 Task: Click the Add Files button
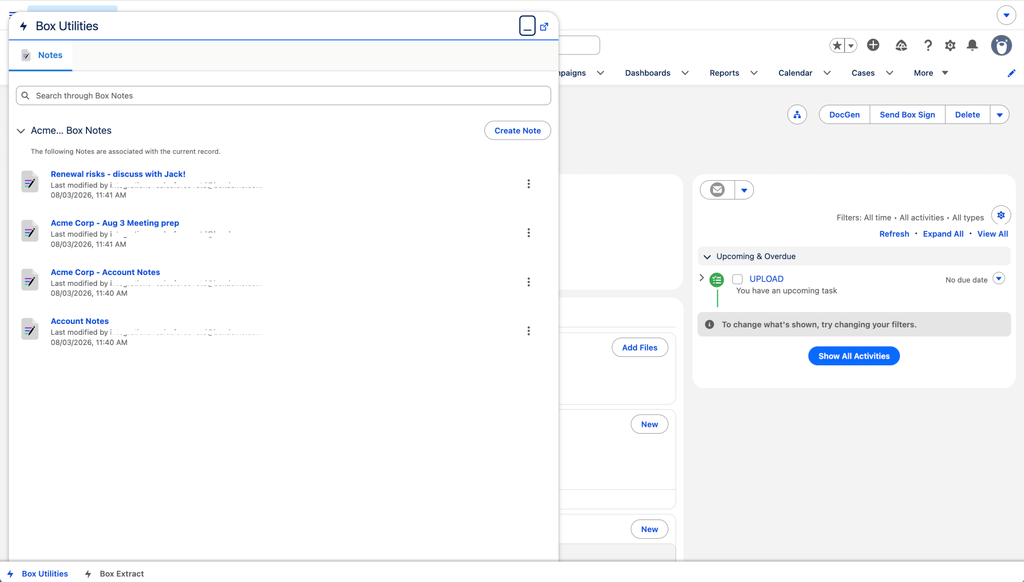pos(639,348)
